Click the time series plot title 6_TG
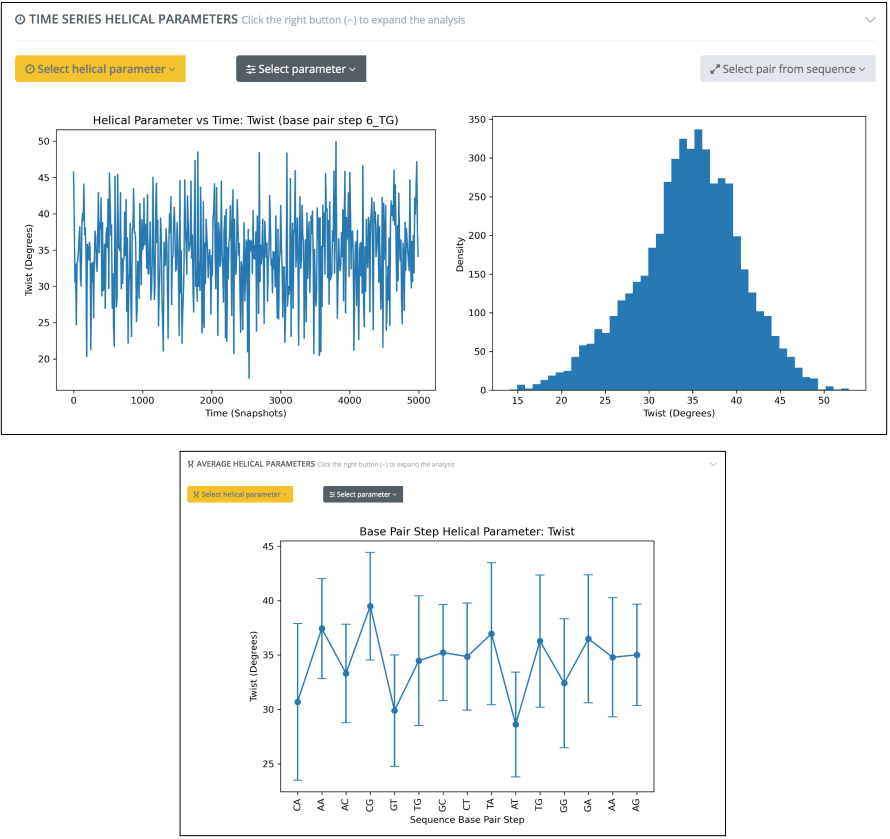The height and width of the screenshot is (839, 890). pos(246,121)
